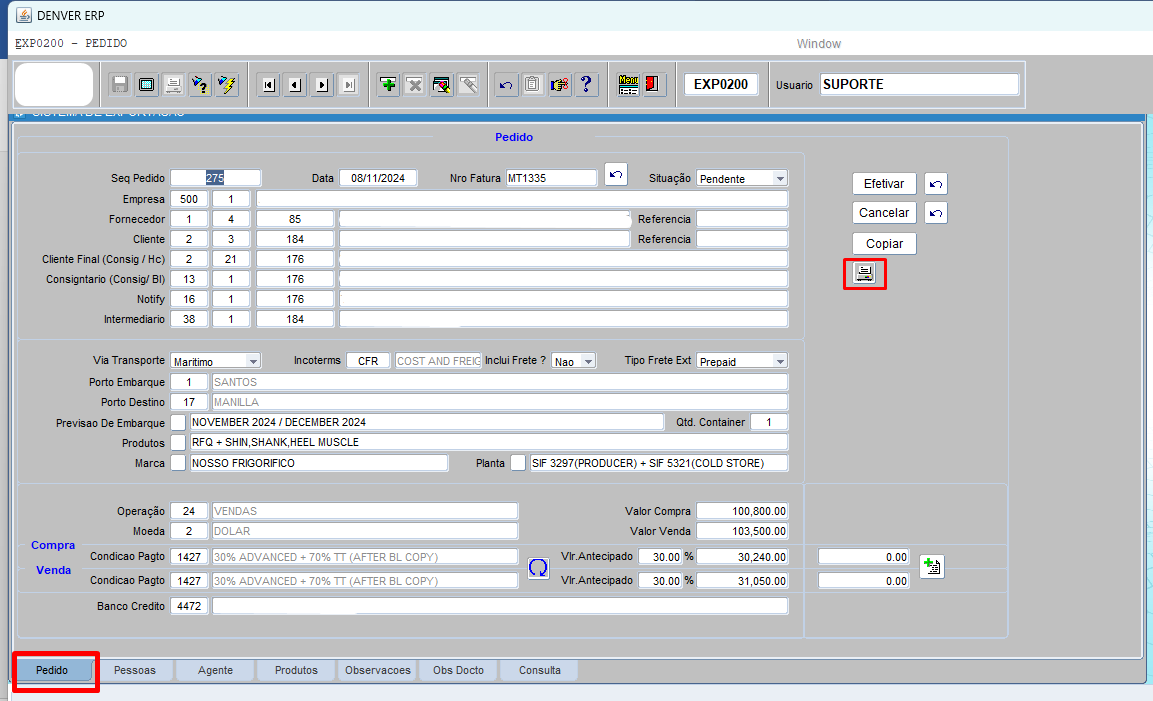The width and height of the screenshot is (1153, 701).
Task: Click the Save diskette icon in toolbar
Action: coord(120,85)
